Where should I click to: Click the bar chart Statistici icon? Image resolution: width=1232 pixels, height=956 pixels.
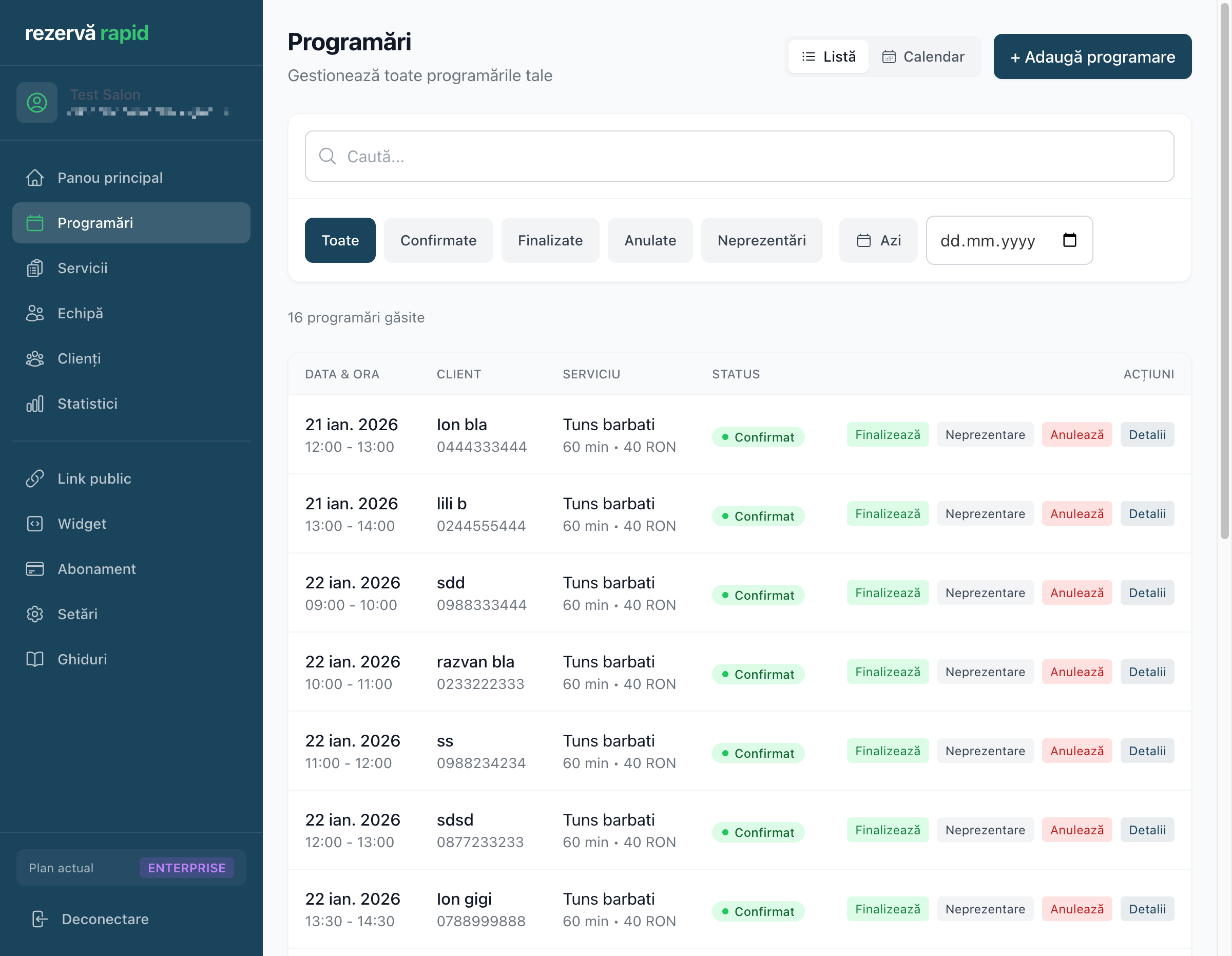click(x=35, y=404)
